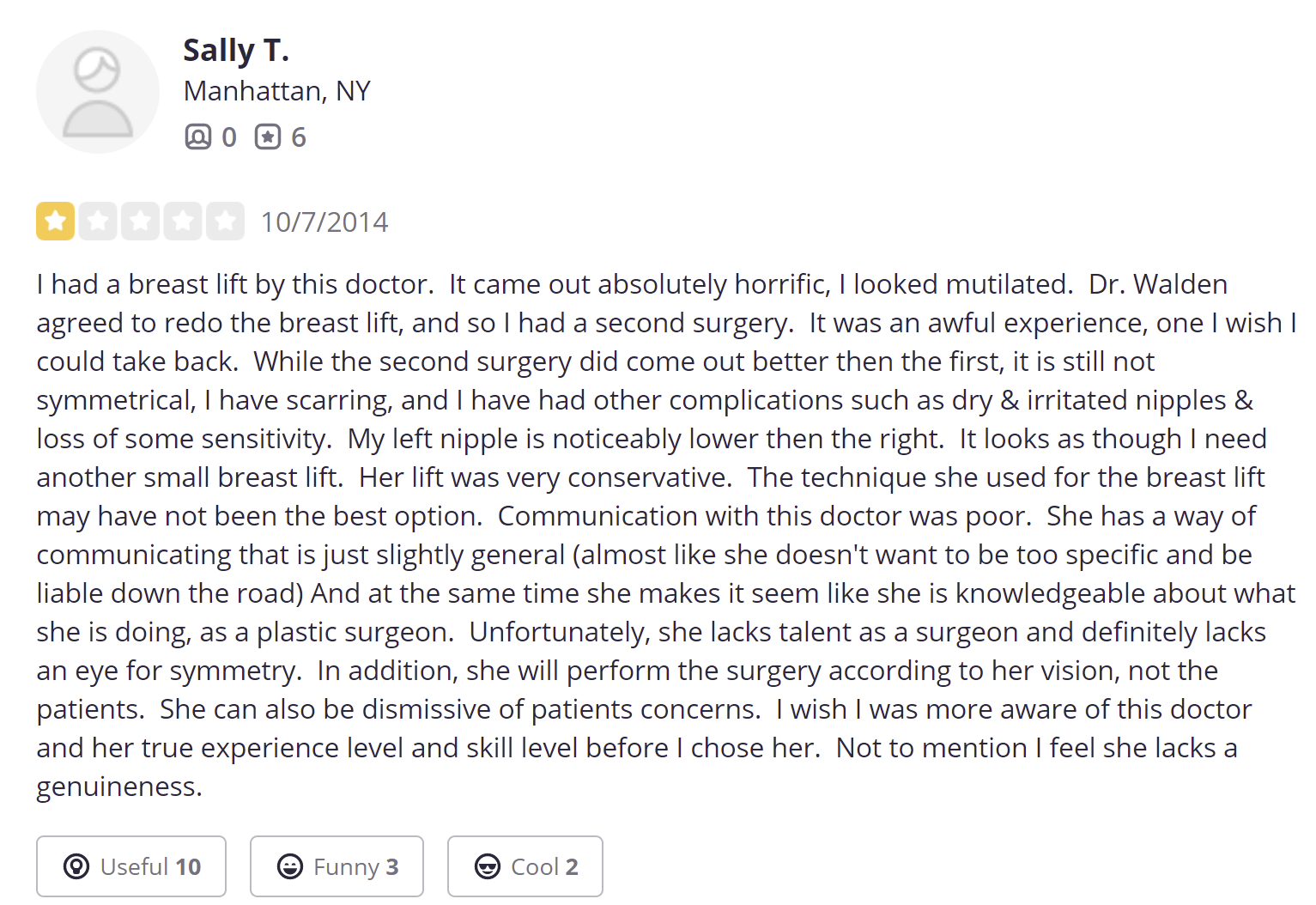
Task: Select the first filled rating star
Action: coord(55,222)
